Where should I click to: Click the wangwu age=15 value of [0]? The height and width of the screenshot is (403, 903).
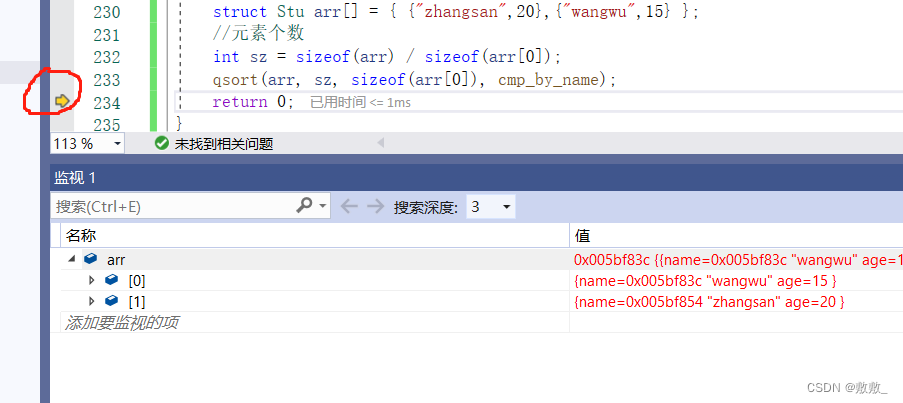pyautogui.click(x=705, y=281)
